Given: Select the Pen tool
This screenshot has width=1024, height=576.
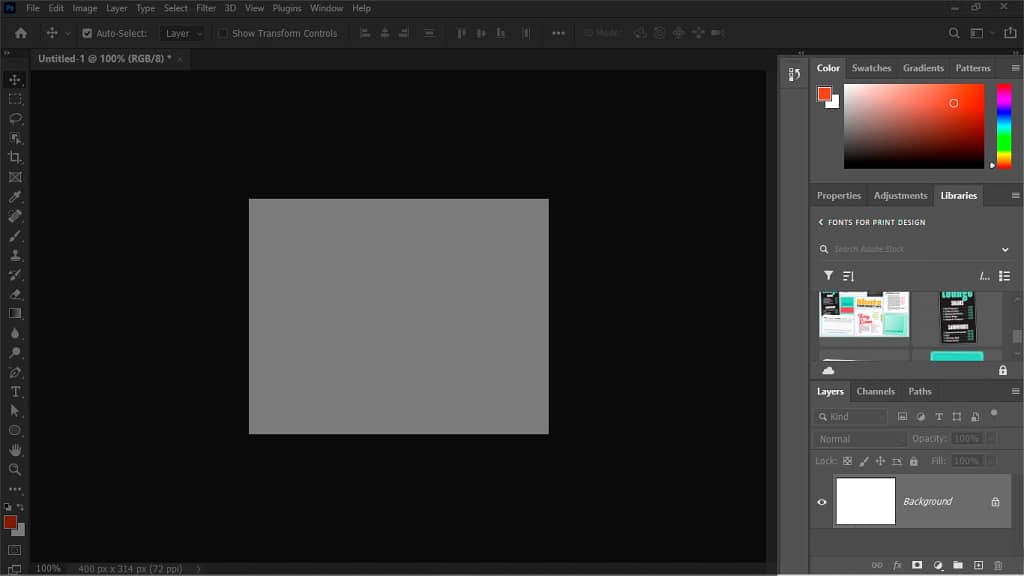Looking at the screenshot, I should (14, 372).
